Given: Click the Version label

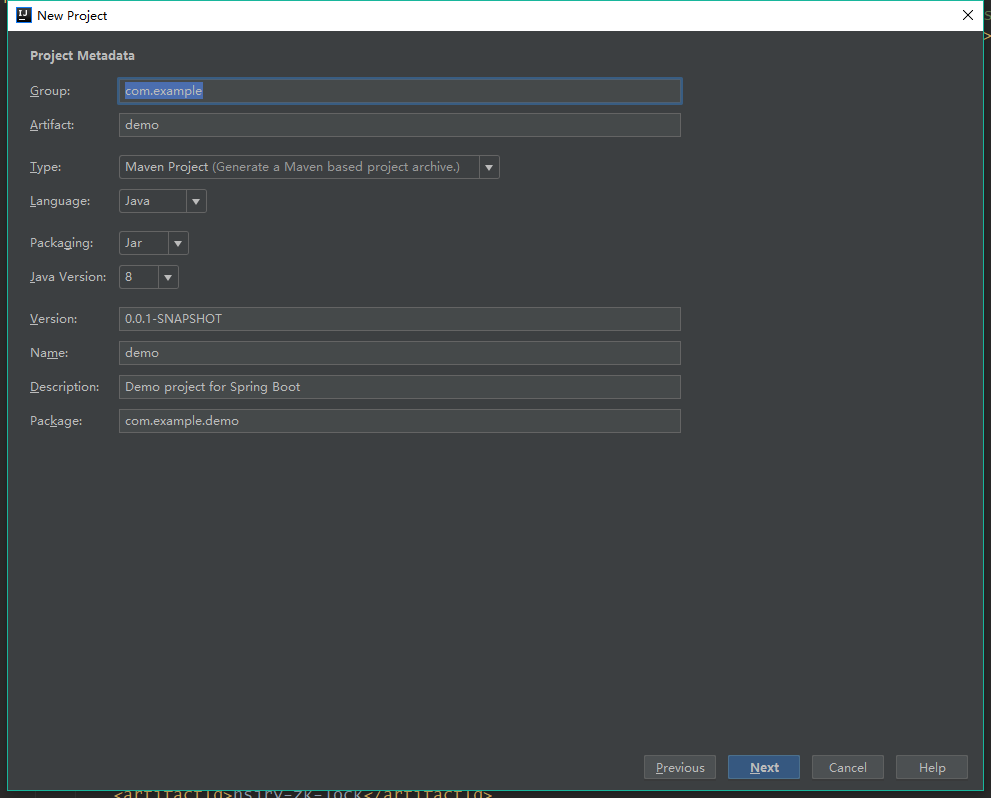Looking at the screenshot, I should pyautogui.click(x=54, y=319).
